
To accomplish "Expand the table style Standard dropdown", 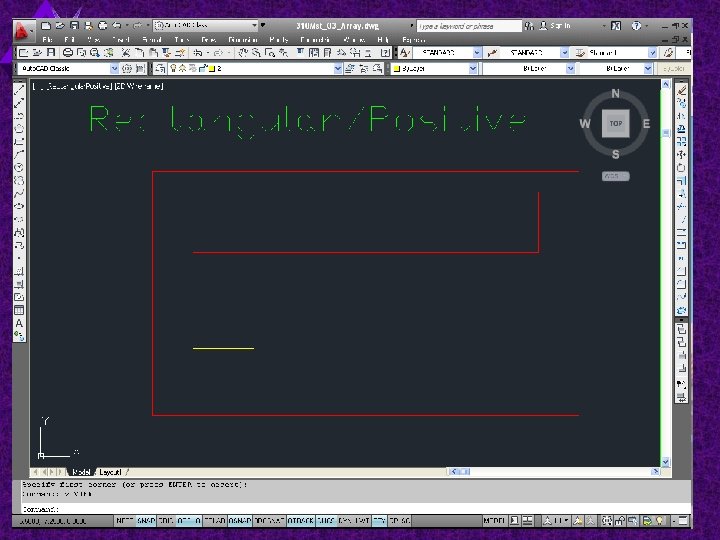I will click(x=652, y=53).
